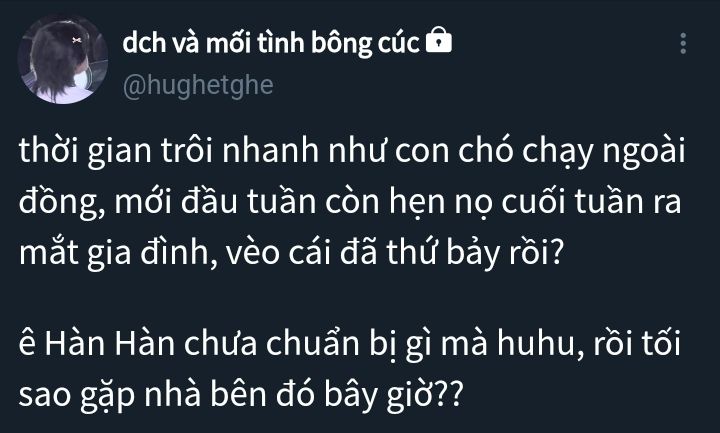Click the phrase 'thứ bảy rồi?'

474,251
